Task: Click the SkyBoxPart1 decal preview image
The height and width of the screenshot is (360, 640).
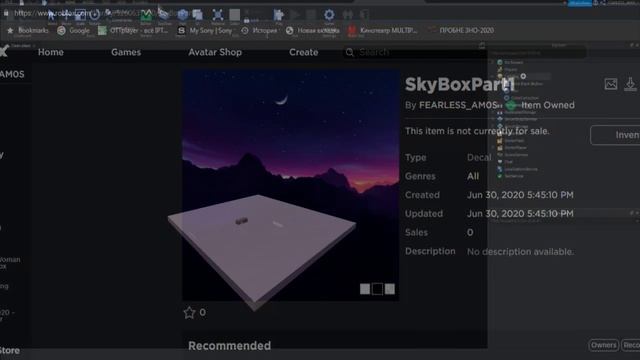Action: (x=291, y=185)
